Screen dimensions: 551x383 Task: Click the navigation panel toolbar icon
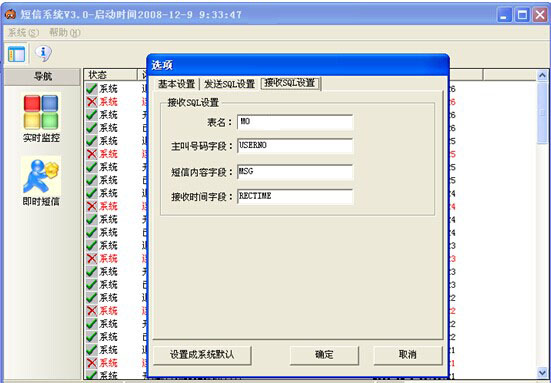click(17, 54)
